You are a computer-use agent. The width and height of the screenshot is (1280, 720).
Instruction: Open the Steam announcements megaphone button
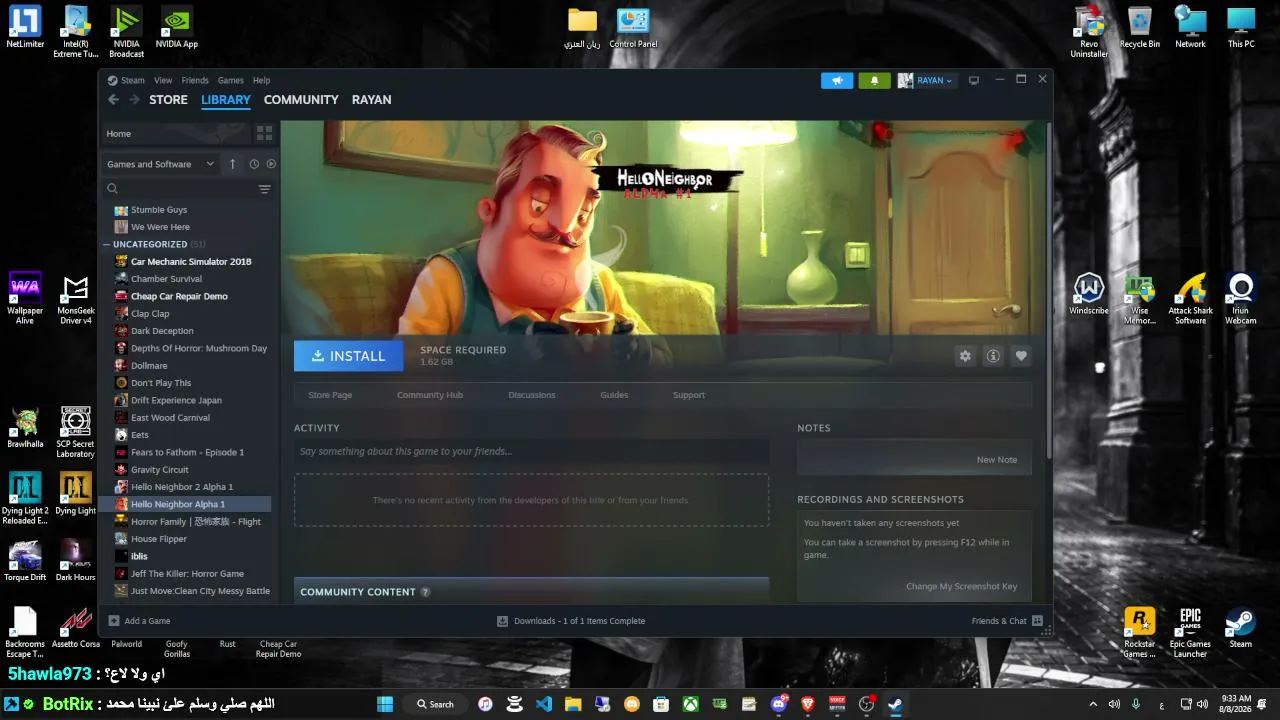click(x=837, y=81)
